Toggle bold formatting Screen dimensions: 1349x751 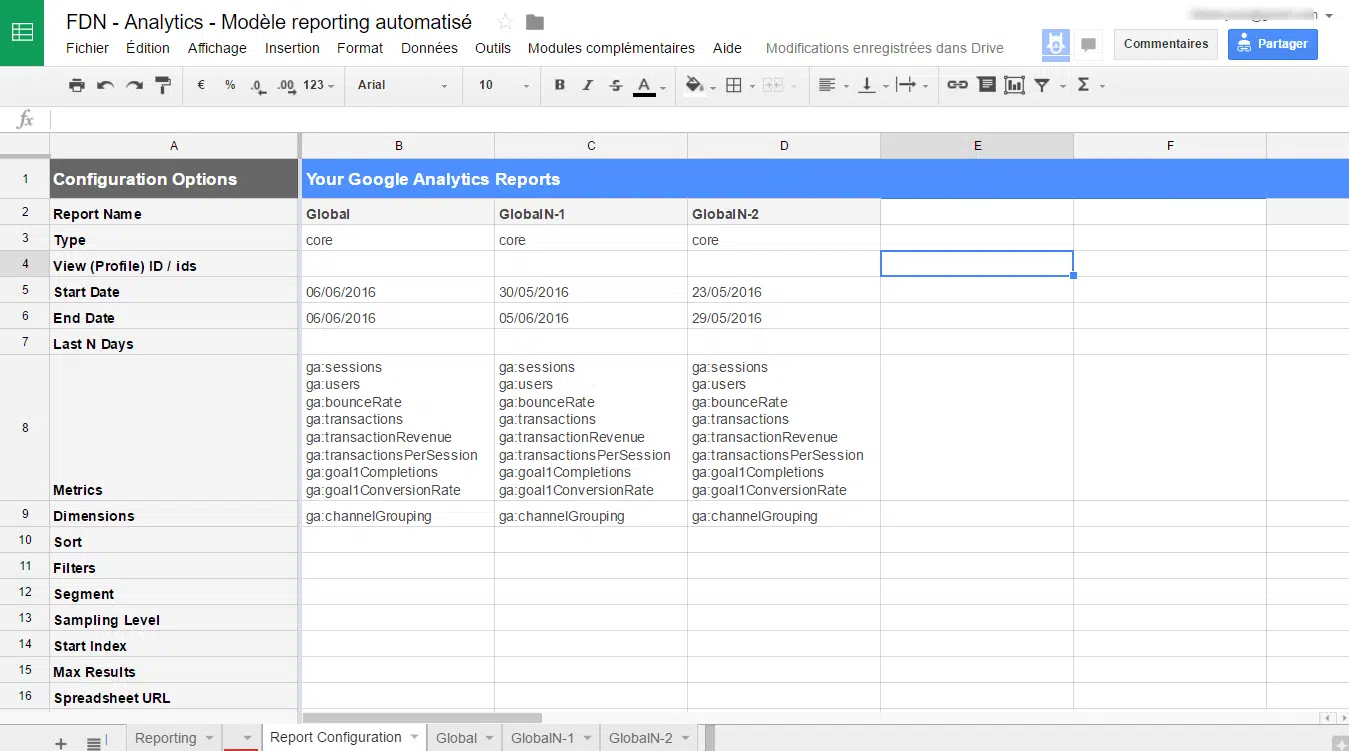pos(560,86)
